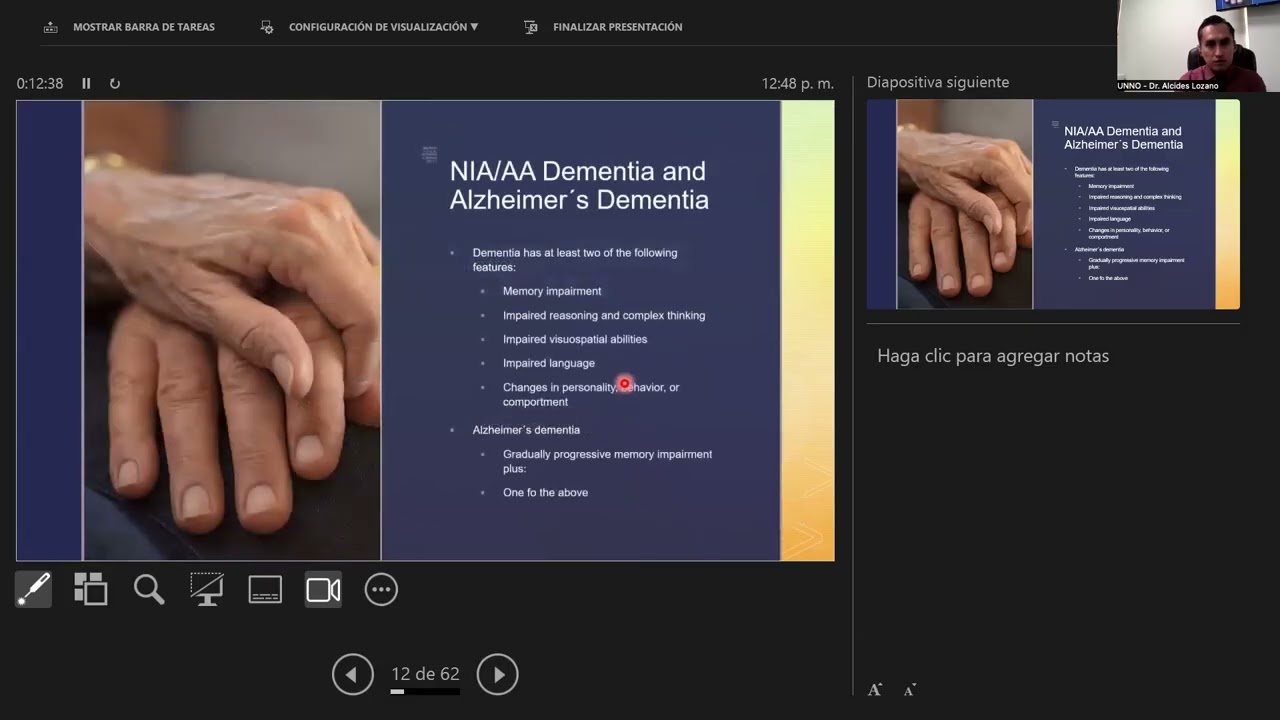Click the bullet 'Impaired visuospatial abilities'
1280x720 pixels.
coord(575,339)
